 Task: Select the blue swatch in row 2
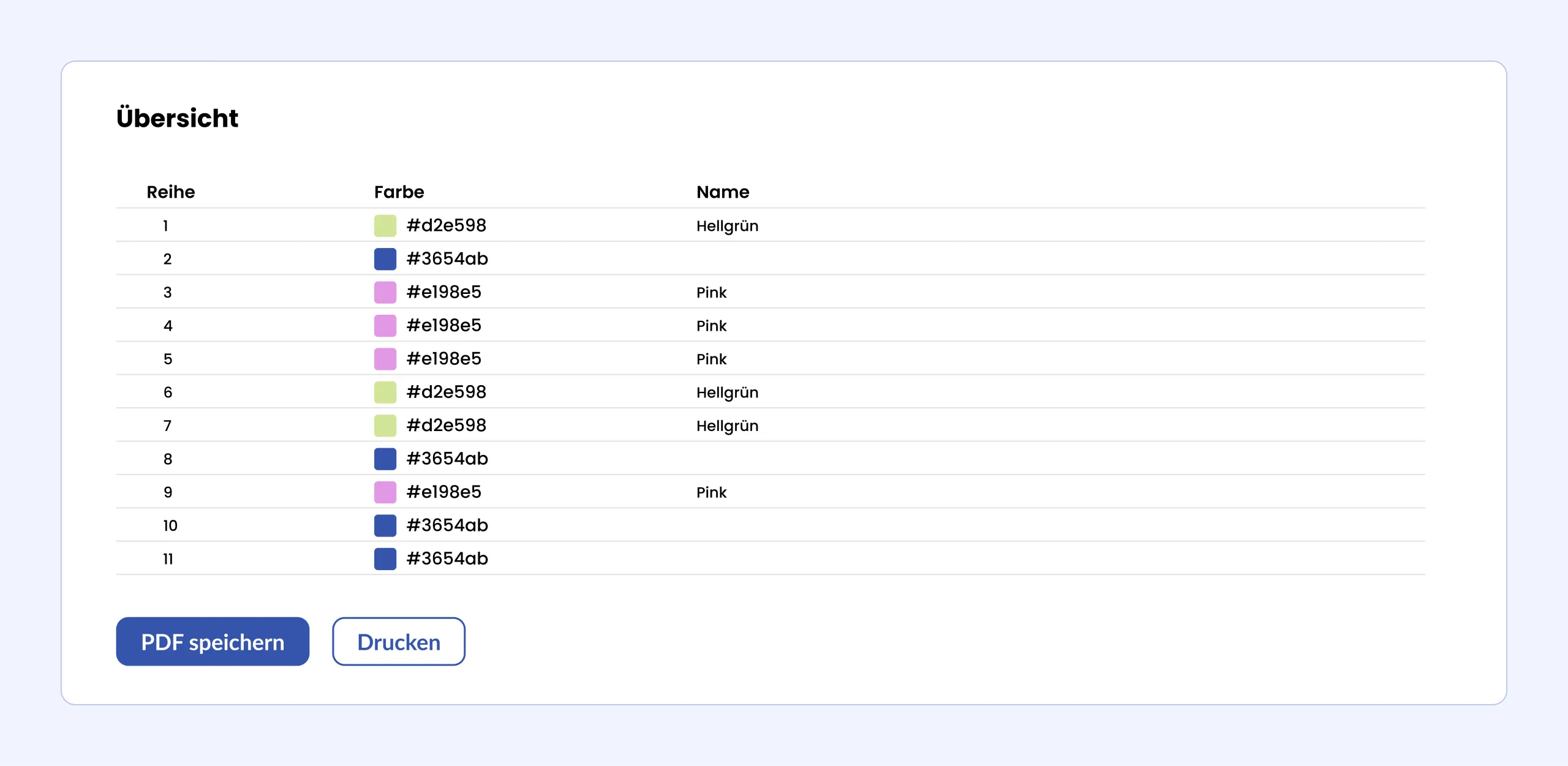385,259
